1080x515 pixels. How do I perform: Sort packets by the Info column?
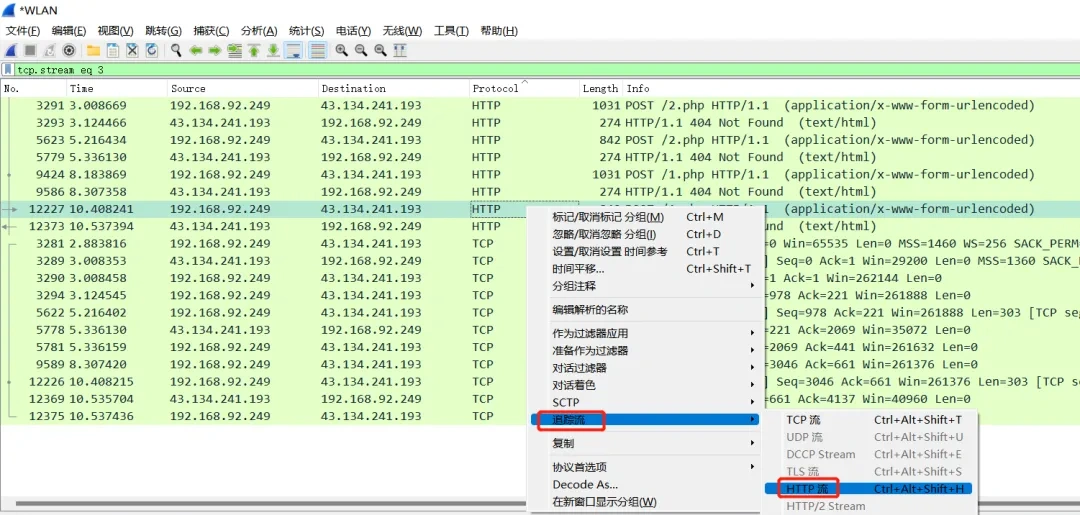point(851,88)
